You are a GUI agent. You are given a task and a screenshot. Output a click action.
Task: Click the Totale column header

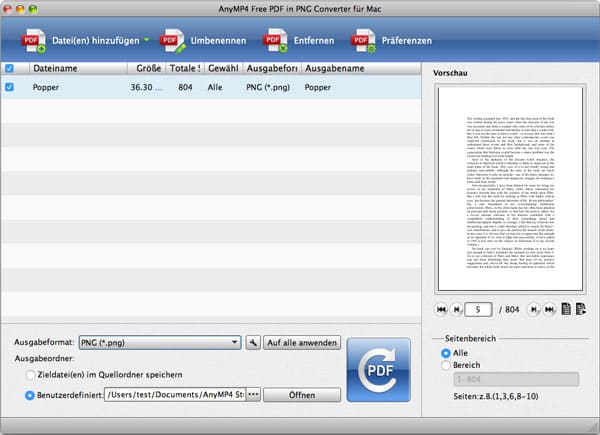pos(185,68)
